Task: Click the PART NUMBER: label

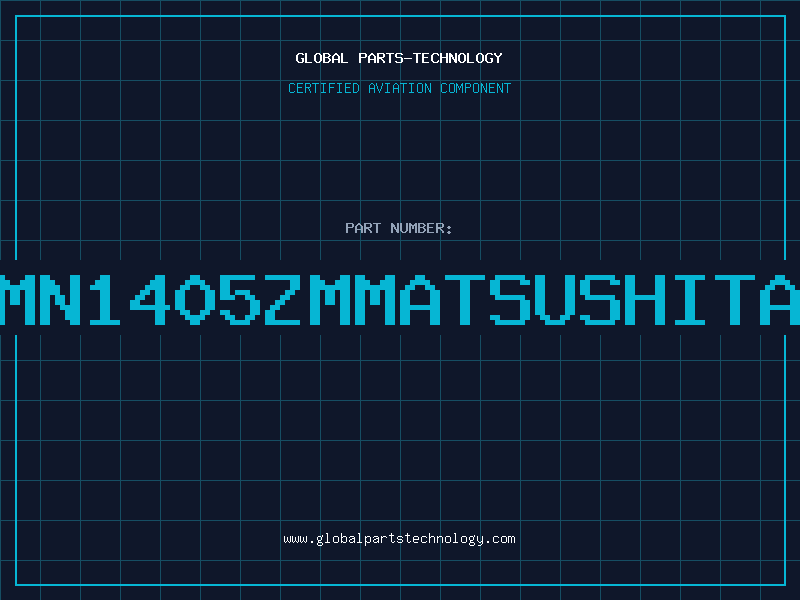Action: point(398,228)
